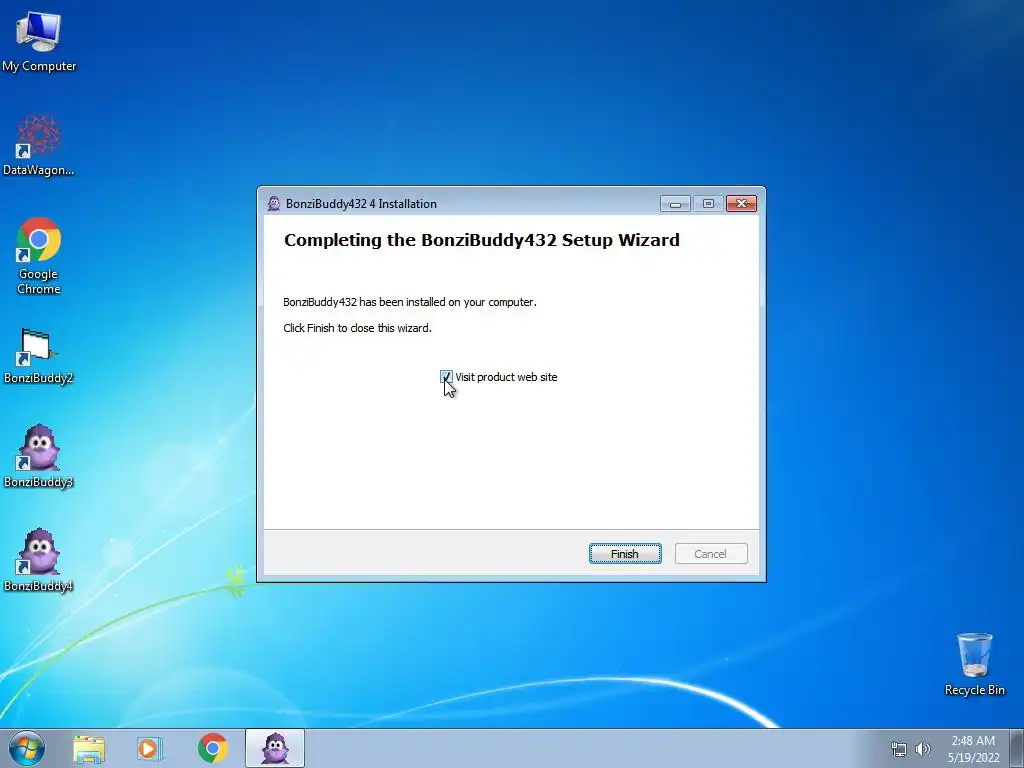Click the 'Completing the BonziBuddy432 Setup Wizard' heading
Viewport: 1024px width, 768px height.
[x=481, y=240]
